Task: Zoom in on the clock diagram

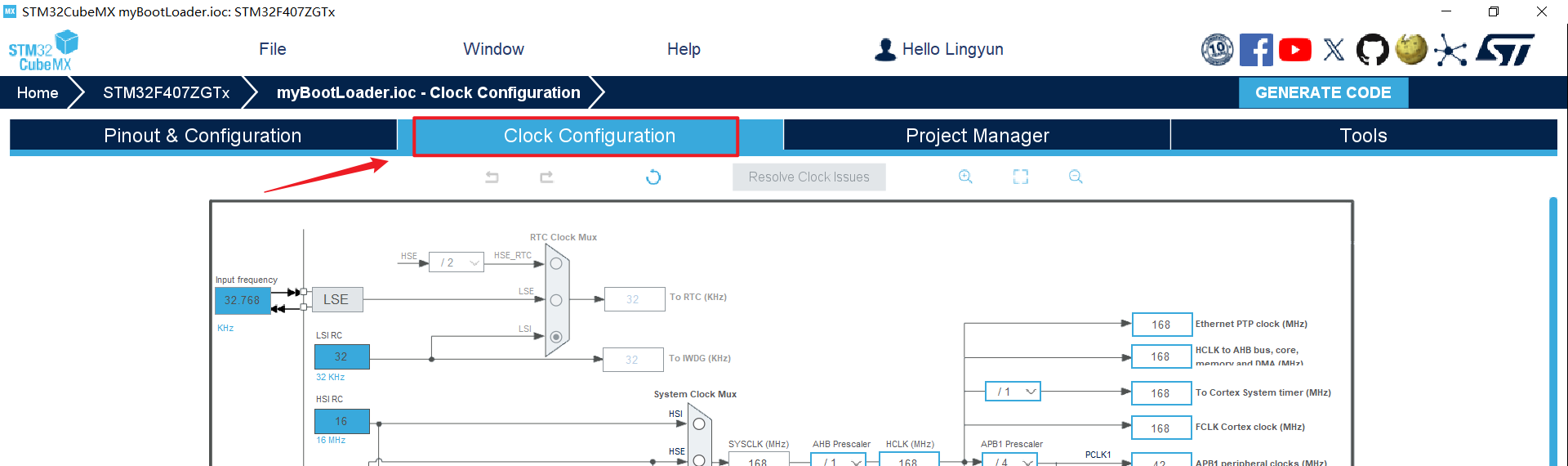Action: 965,177
